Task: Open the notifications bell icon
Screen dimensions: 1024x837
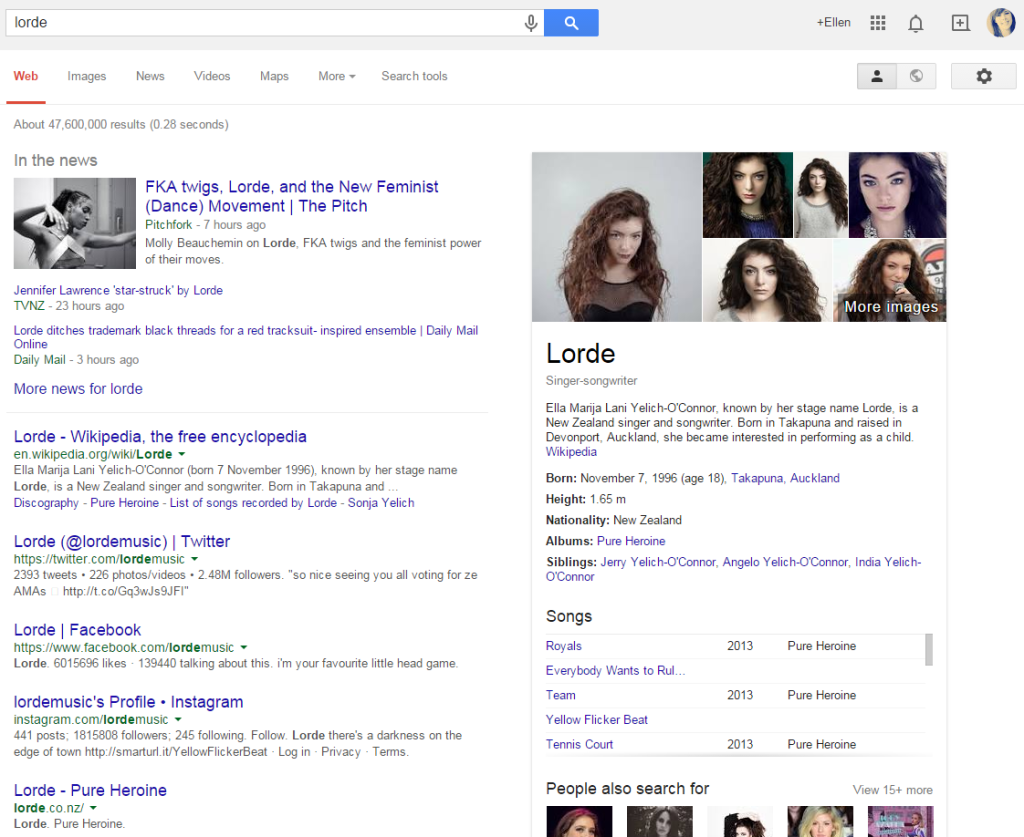Action: (x=916, y=24)
